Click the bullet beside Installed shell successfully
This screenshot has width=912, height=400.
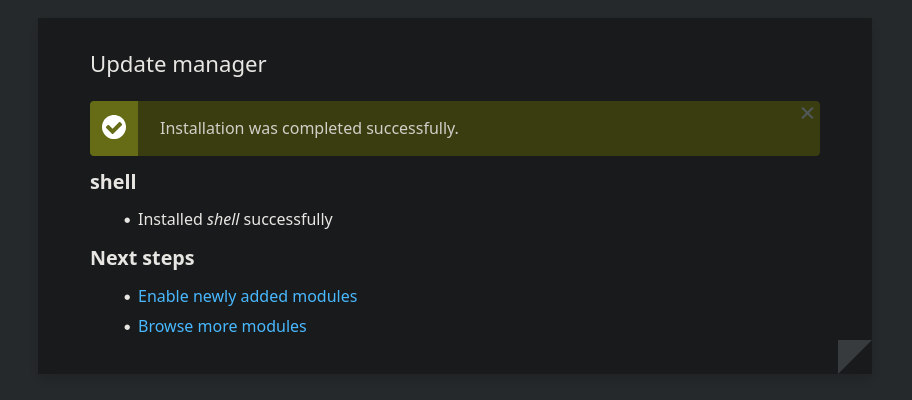coord(127,221)
